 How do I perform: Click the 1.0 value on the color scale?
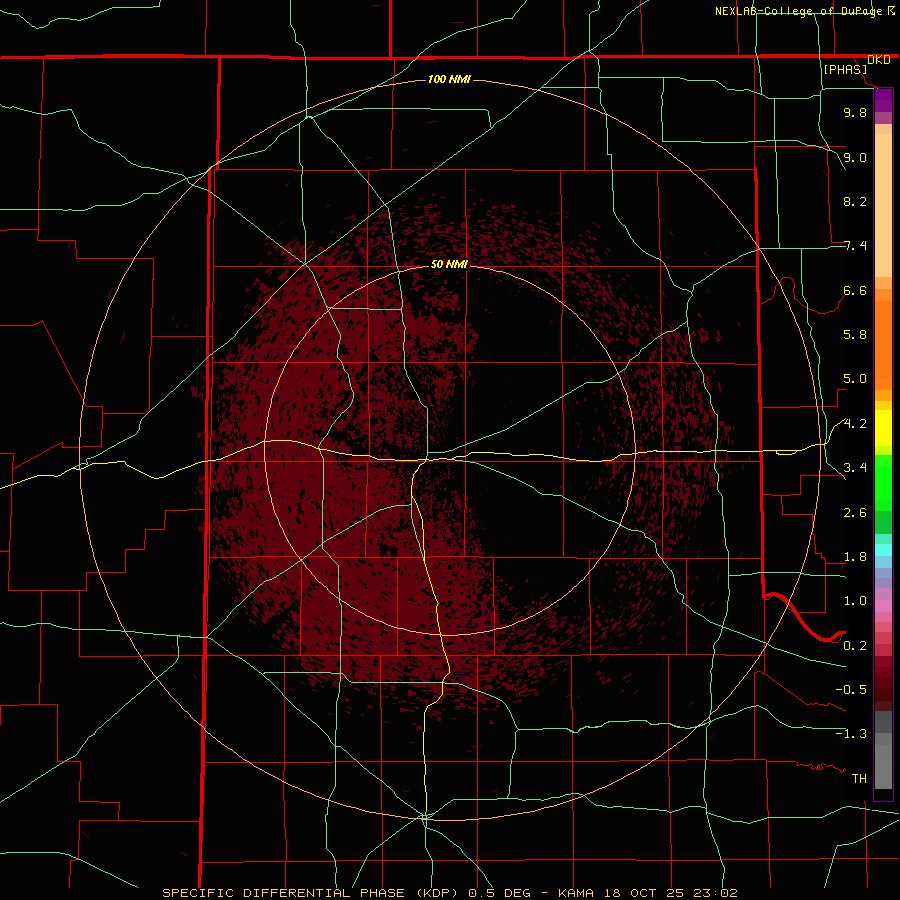pyautogui.click(x=855, y=601)
